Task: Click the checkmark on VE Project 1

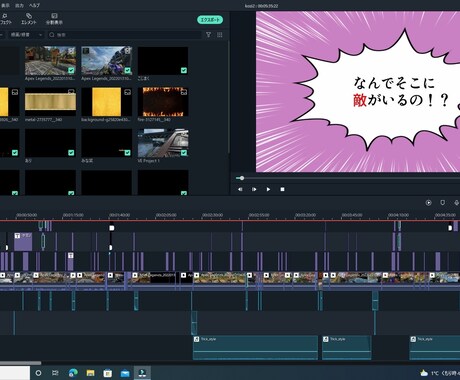Action: pyautogui.click(x=184, y=153)
